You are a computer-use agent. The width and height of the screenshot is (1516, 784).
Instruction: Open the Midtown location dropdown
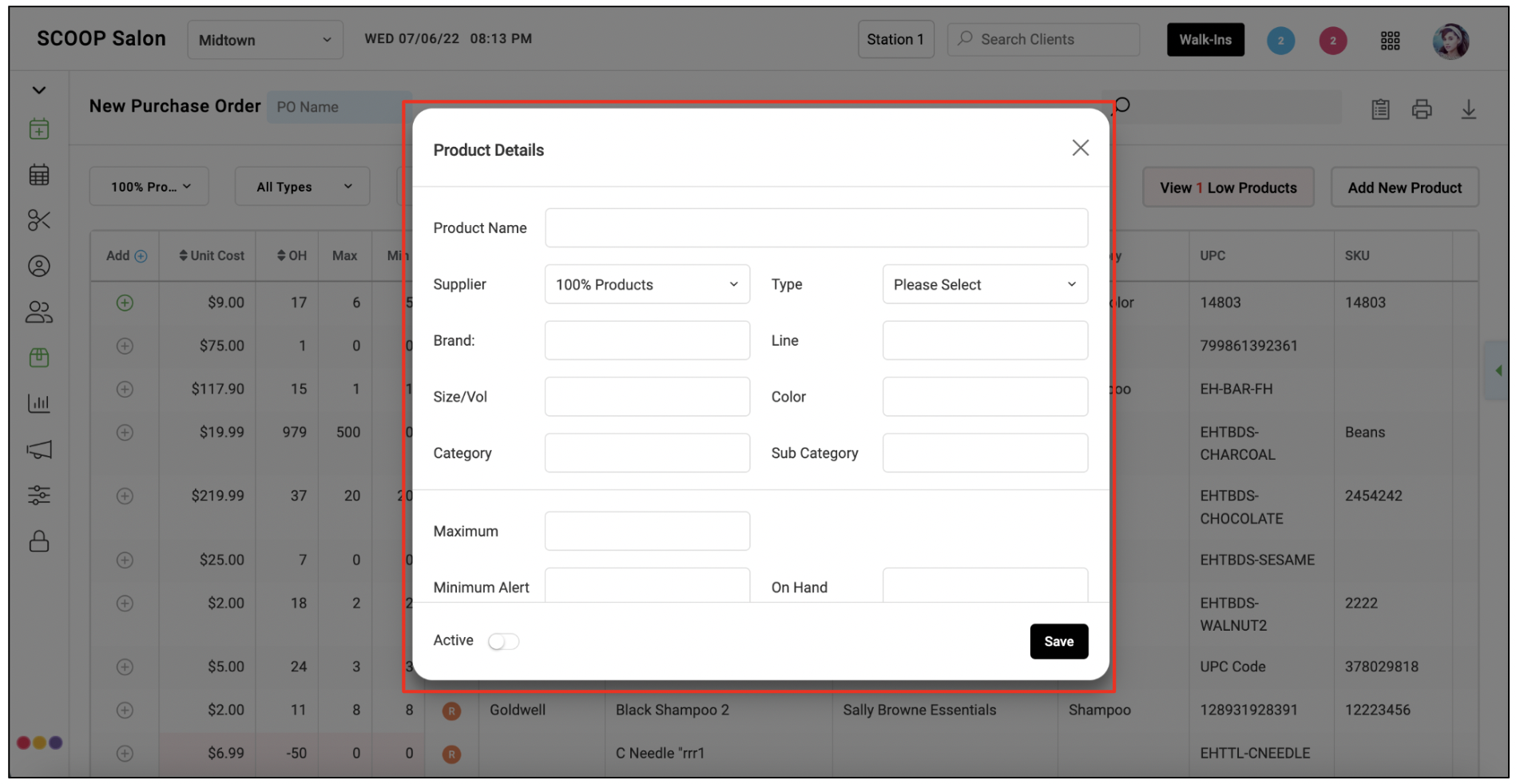[x=265, y=40]
